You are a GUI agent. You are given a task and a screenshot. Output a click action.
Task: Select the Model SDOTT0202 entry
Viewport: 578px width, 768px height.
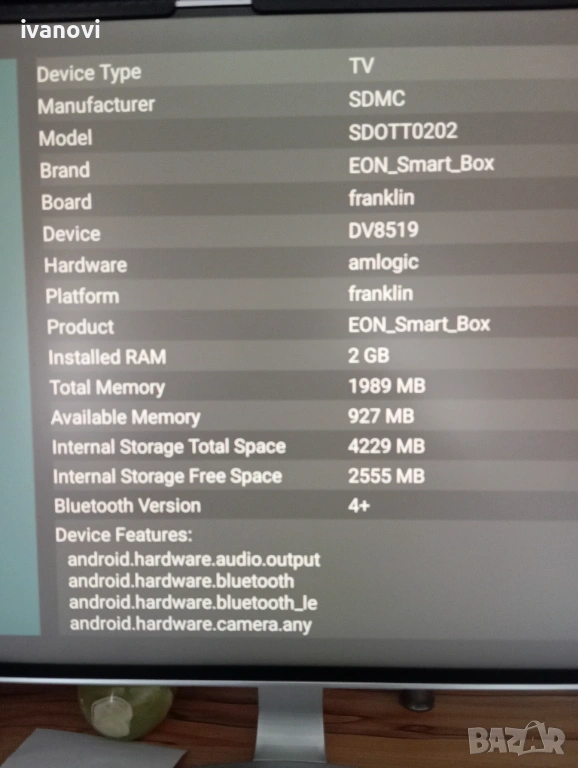[x=308, y=135]
